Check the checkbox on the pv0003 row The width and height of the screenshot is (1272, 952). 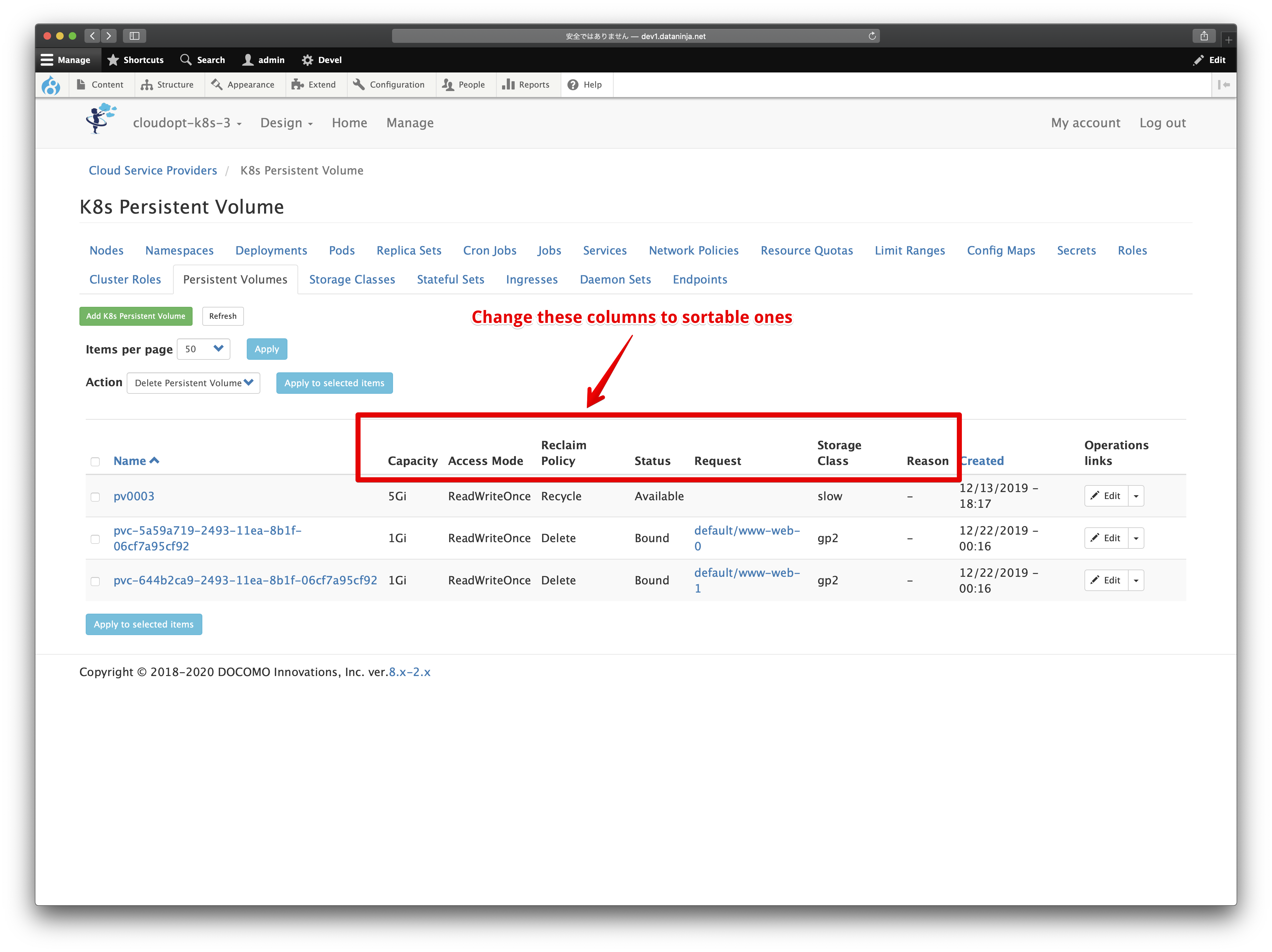[95, 496]
